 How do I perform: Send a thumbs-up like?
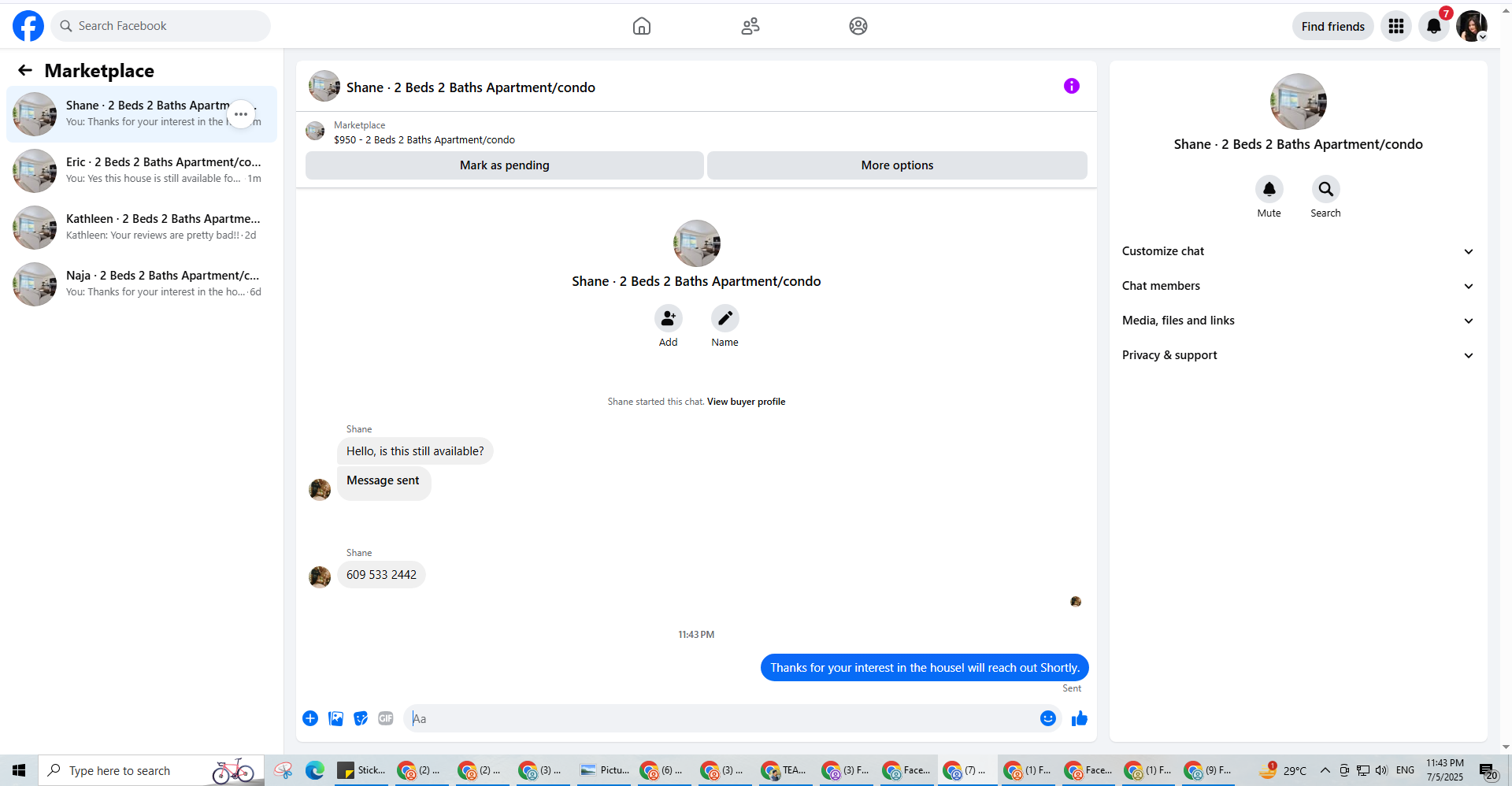pos(1080,718)
